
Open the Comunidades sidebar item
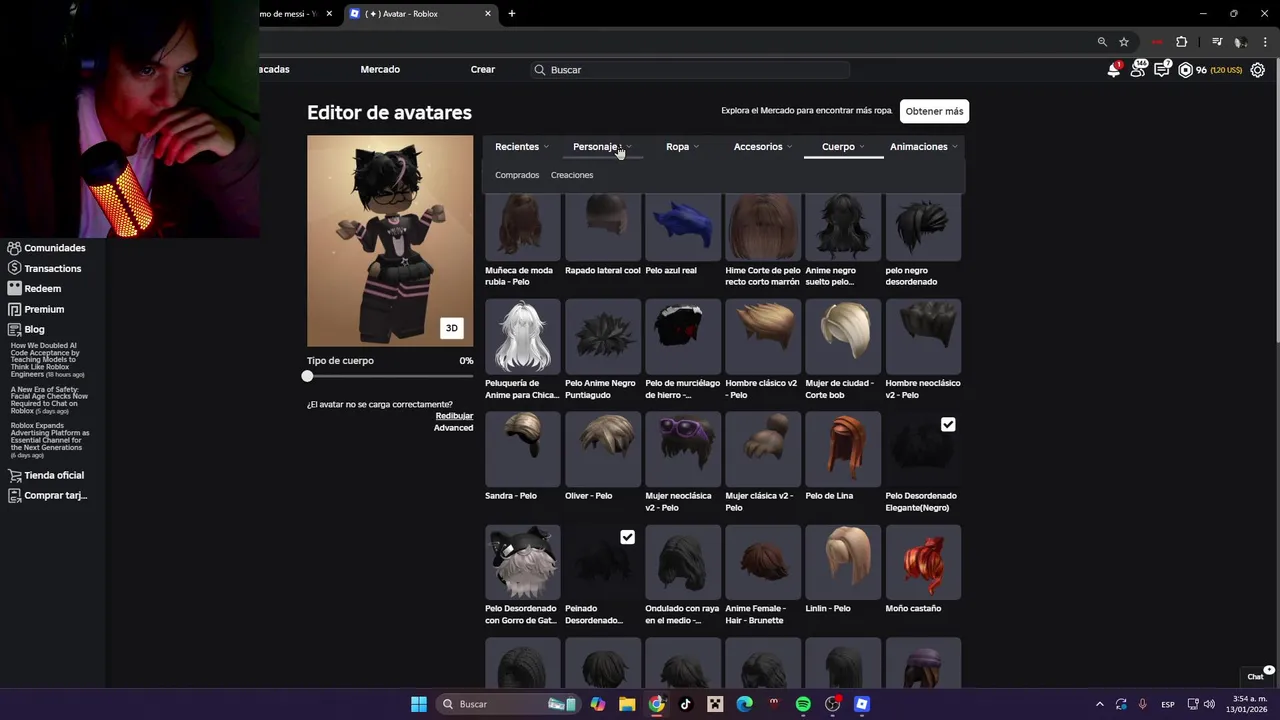[x=47, y=248]
